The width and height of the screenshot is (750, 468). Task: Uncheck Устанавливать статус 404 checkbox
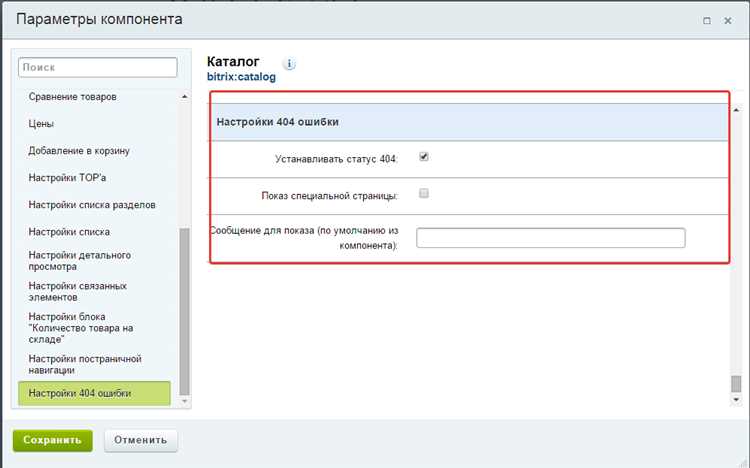423,156
